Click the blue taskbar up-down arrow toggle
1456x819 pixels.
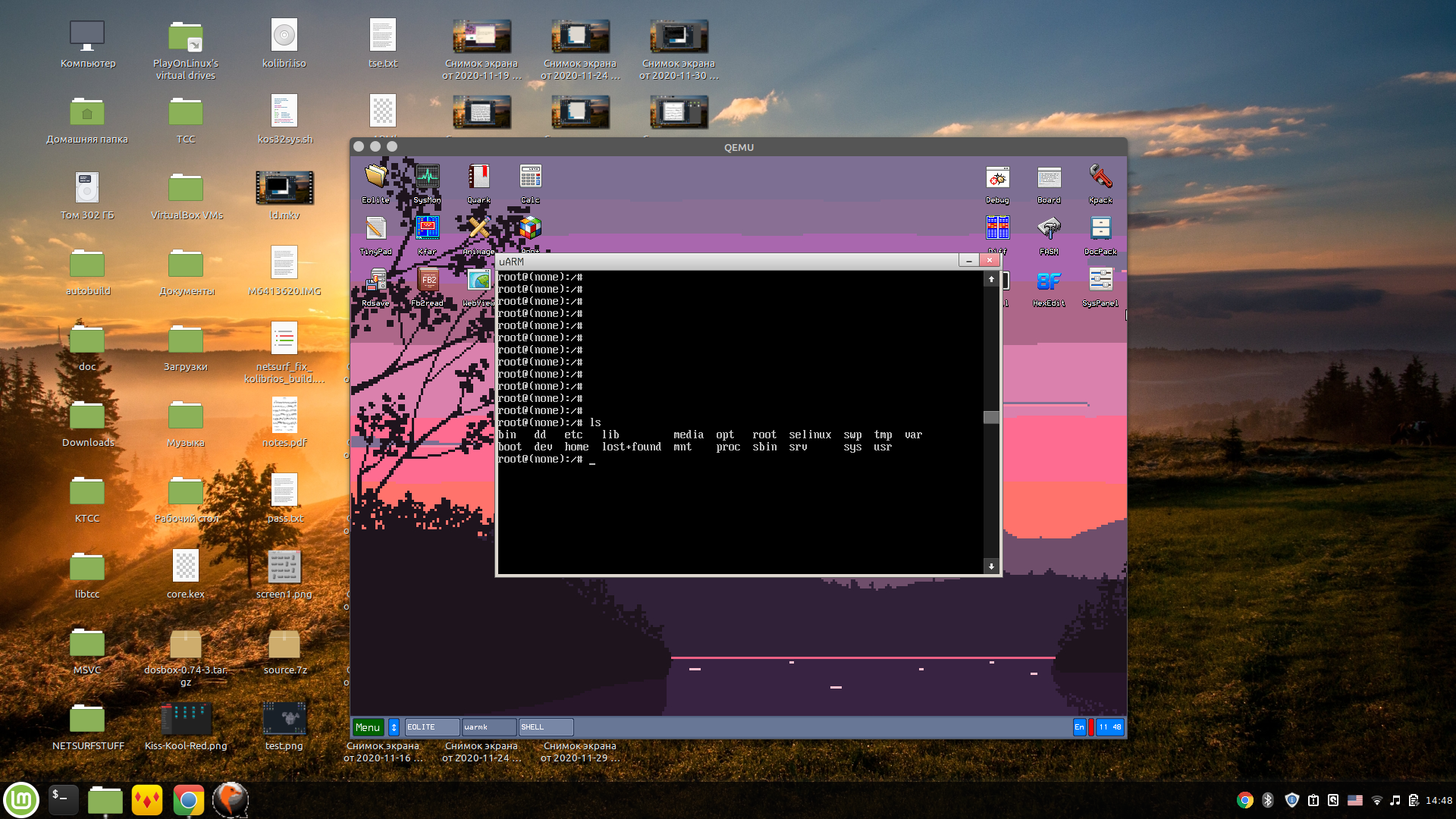pyautogui.click(x=394, y=727)
